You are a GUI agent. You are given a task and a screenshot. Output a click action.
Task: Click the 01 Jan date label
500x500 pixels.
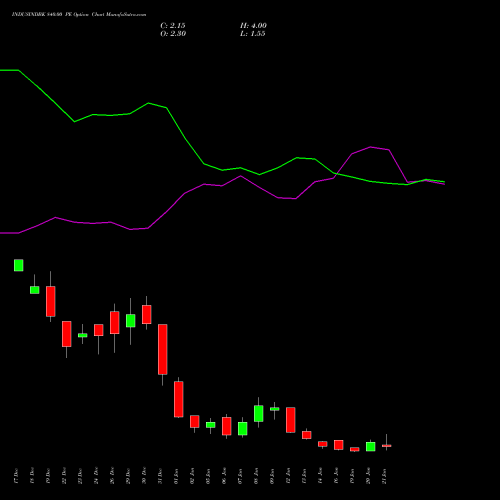click(x=177, y=476)
